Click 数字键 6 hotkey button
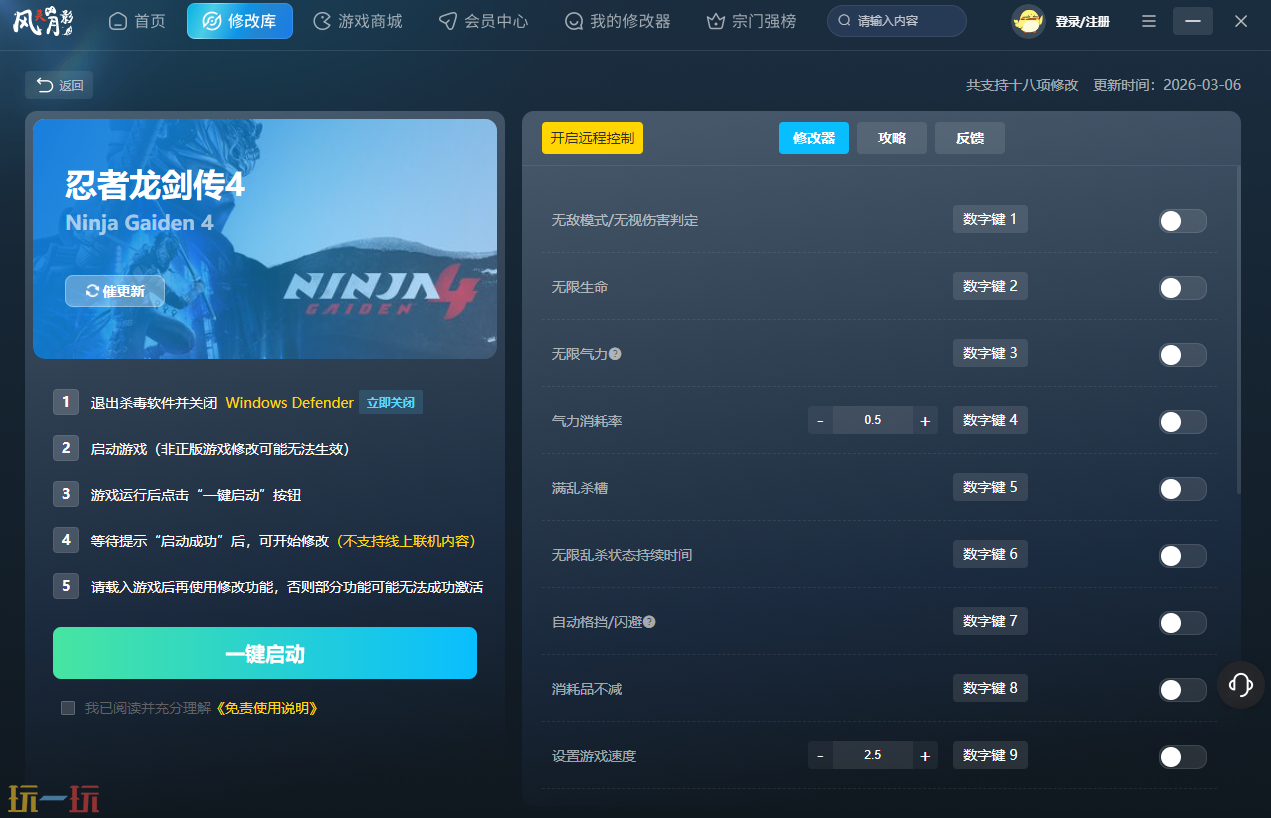The height and width of the screenshot is (818, 1271). [x=990, y=554]
